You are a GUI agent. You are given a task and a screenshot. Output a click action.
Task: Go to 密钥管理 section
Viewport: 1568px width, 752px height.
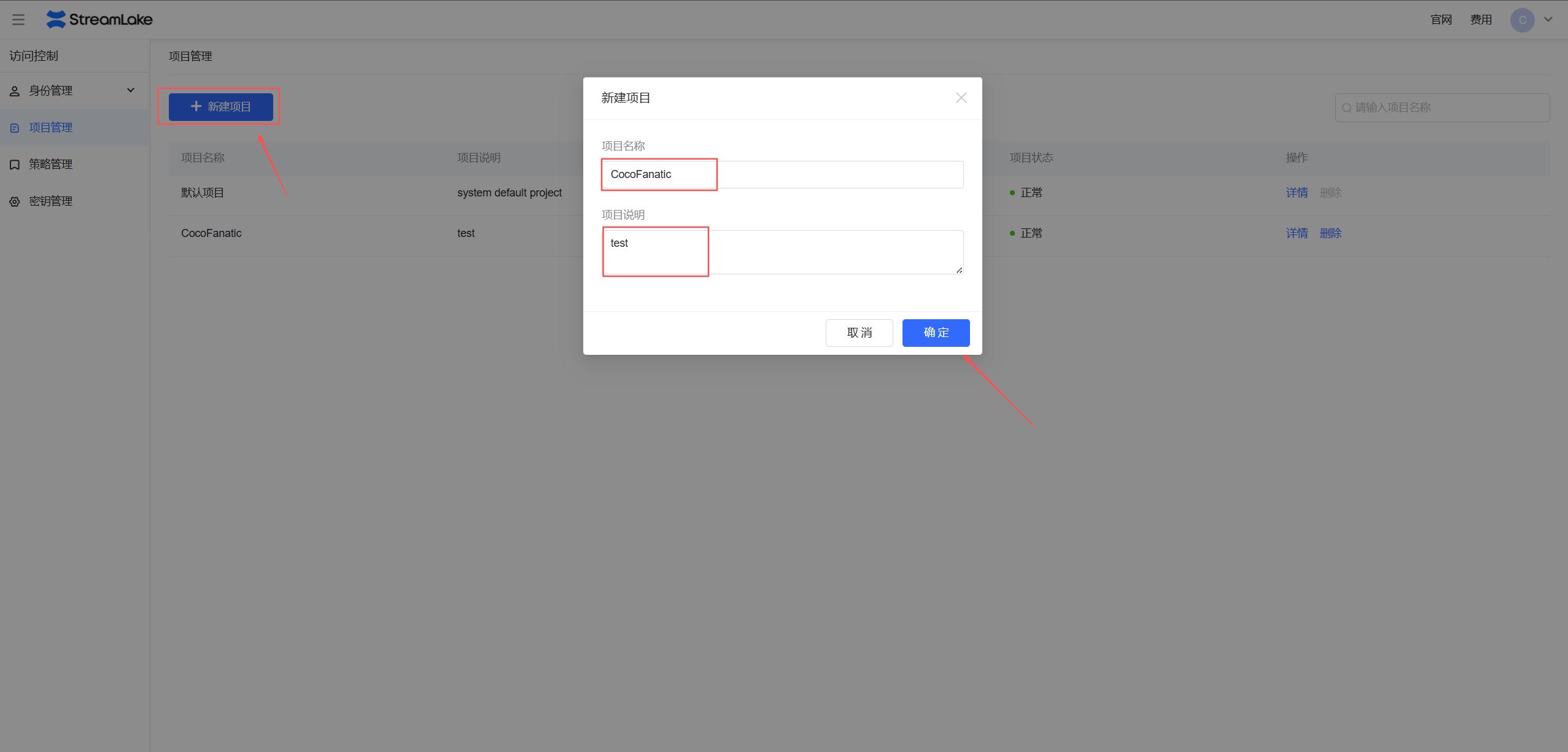(50, 201)
